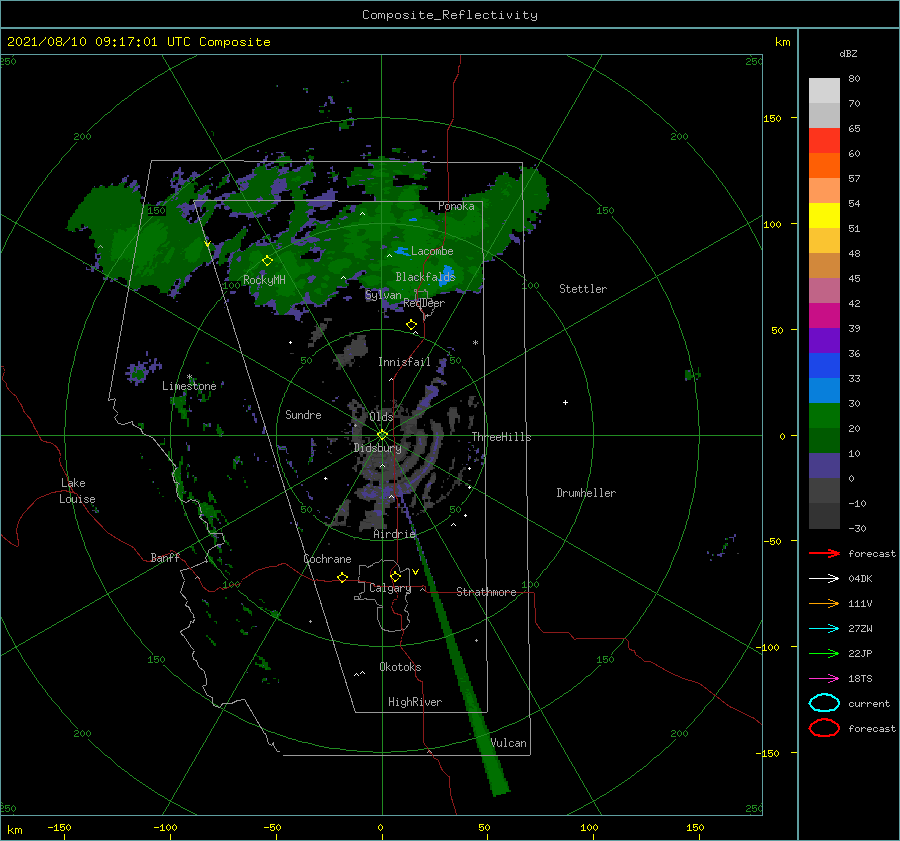Select the bright green swatch between 30 and 20
This screenshot has width=900, height=841.
click(824, 415)
